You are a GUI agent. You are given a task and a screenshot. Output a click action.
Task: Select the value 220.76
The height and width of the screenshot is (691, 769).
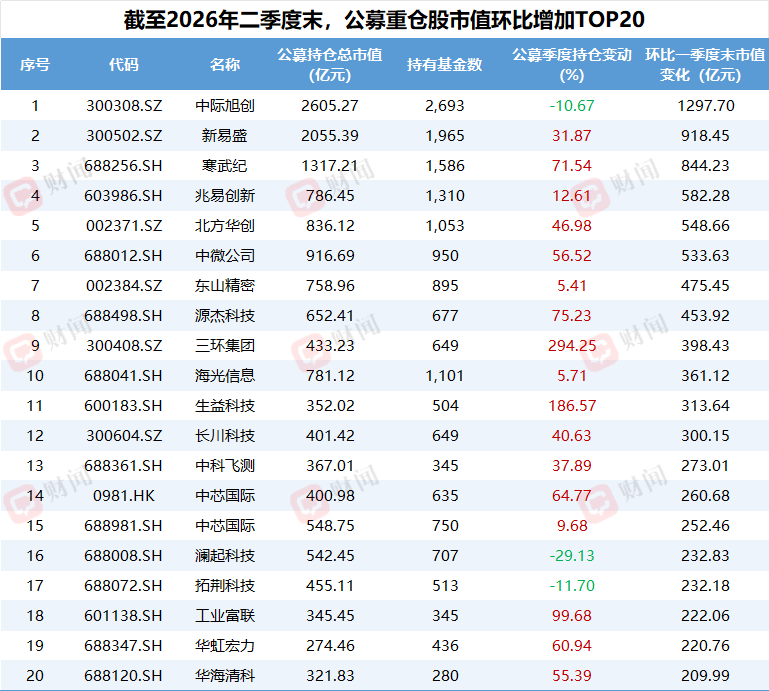[x=705, y=645]
